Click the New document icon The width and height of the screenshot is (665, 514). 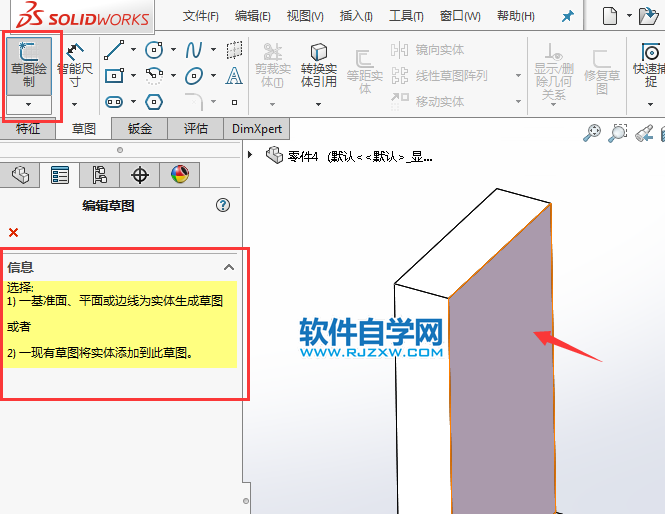pyautogui.click(x=609, y=16)
